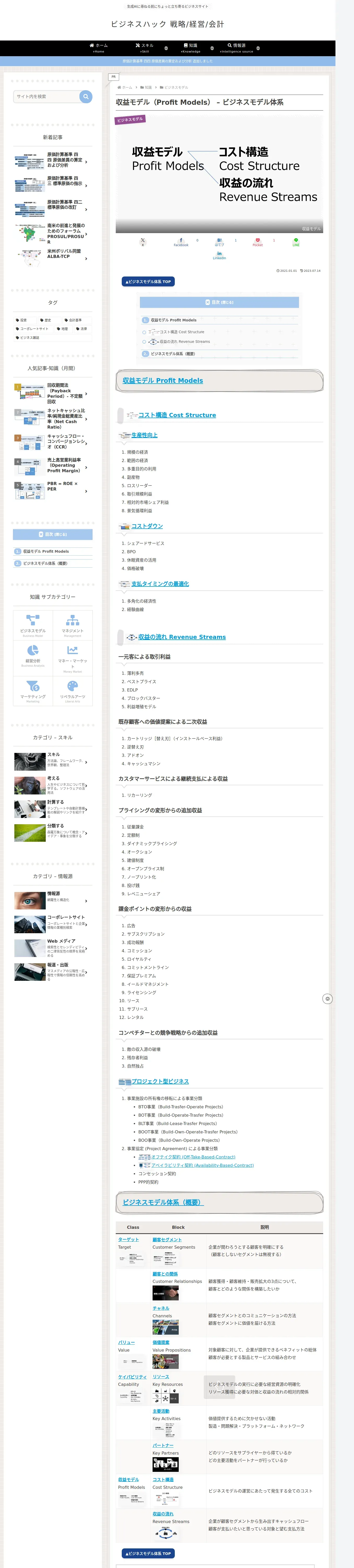Open the 知識 Knowledge menu item

click(x=190, y=48)
